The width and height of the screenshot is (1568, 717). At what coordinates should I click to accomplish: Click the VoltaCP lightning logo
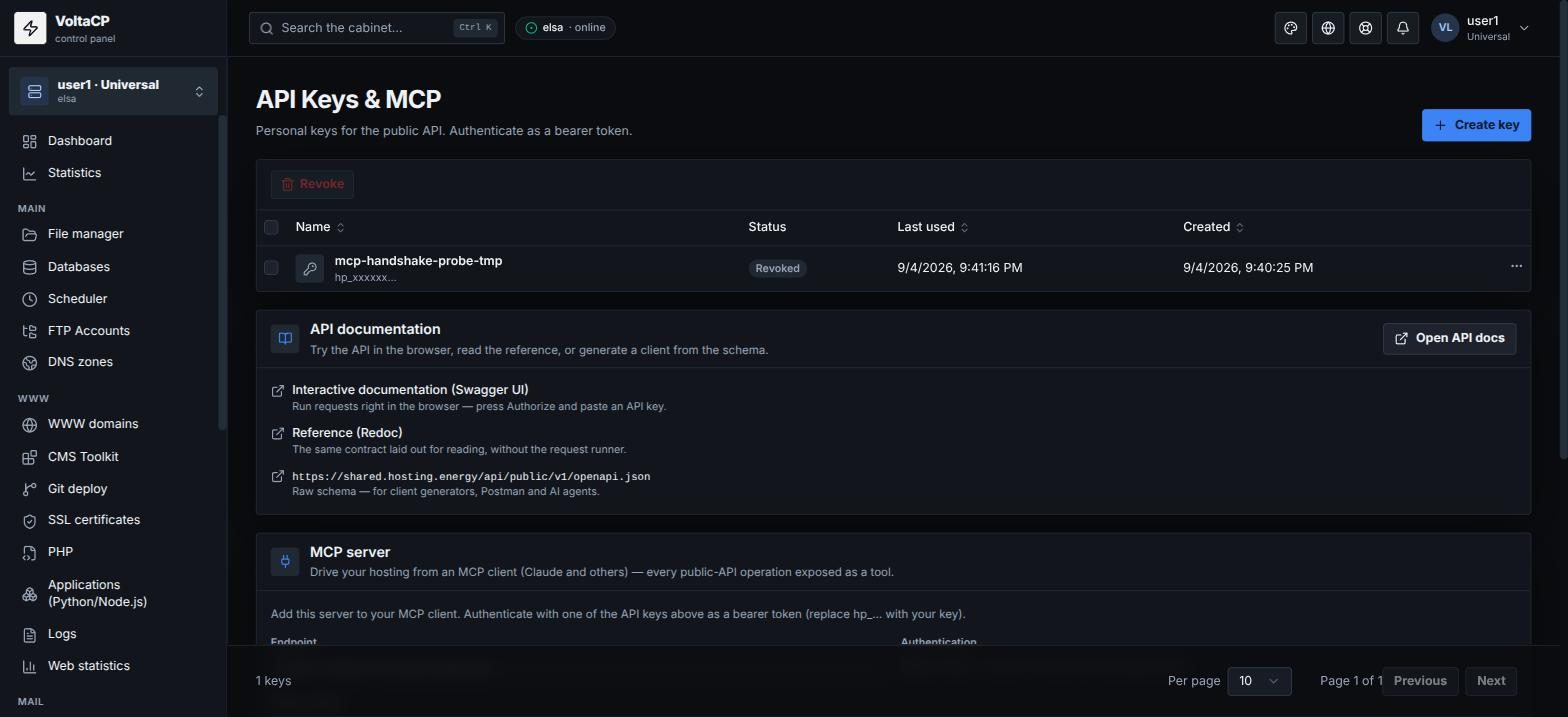click(x=30, y=28)
